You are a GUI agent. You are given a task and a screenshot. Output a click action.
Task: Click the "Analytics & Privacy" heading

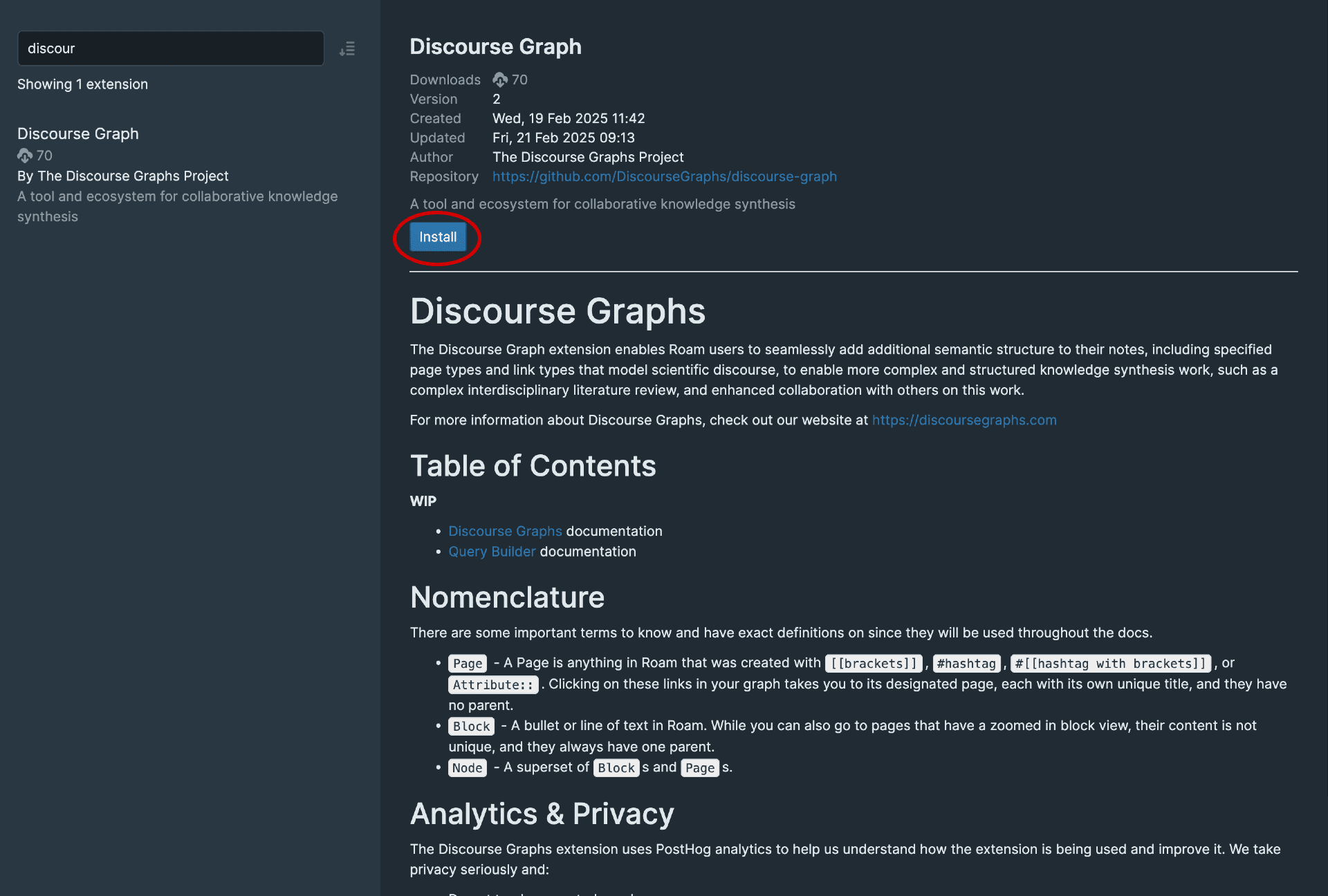coord(542,814)
